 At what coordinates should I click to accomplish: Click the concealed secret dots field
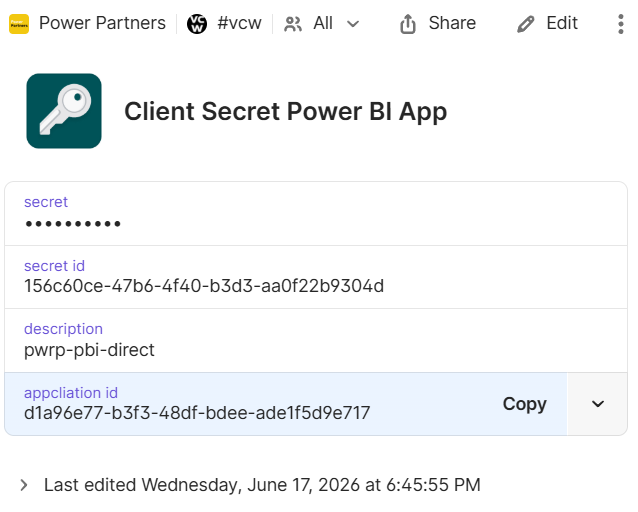point(73,223)
